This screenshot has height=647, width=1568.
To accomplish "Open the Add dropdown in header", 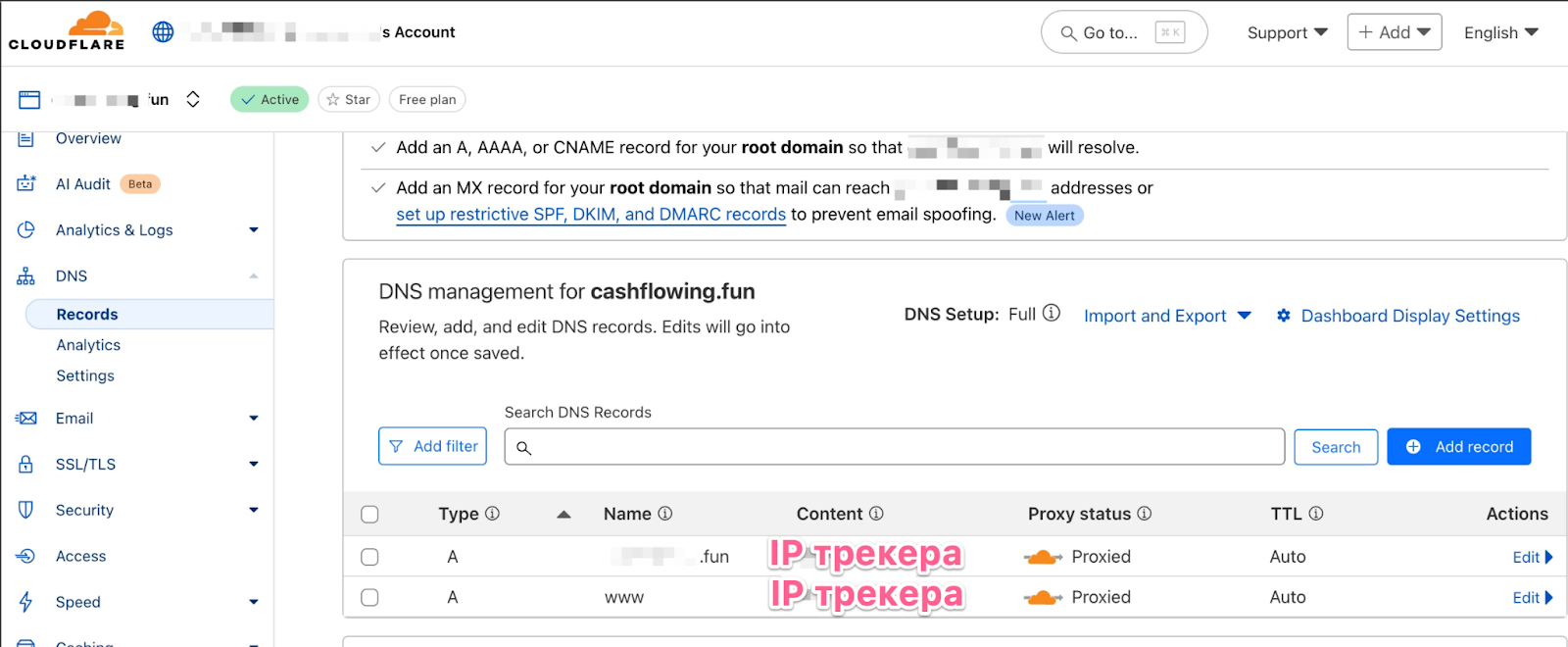I will click(x=1395, y=32).
